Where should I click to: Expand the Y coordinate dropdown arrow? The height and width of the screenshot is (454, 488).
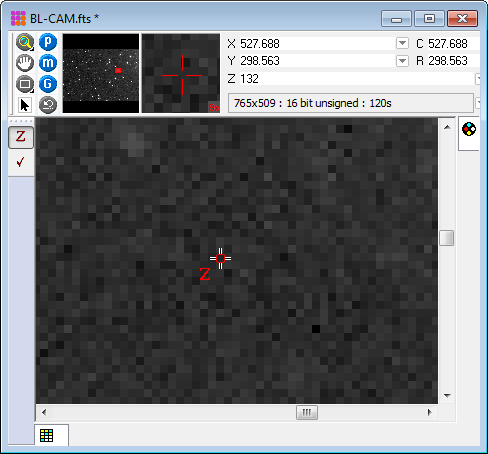point(402,61)
